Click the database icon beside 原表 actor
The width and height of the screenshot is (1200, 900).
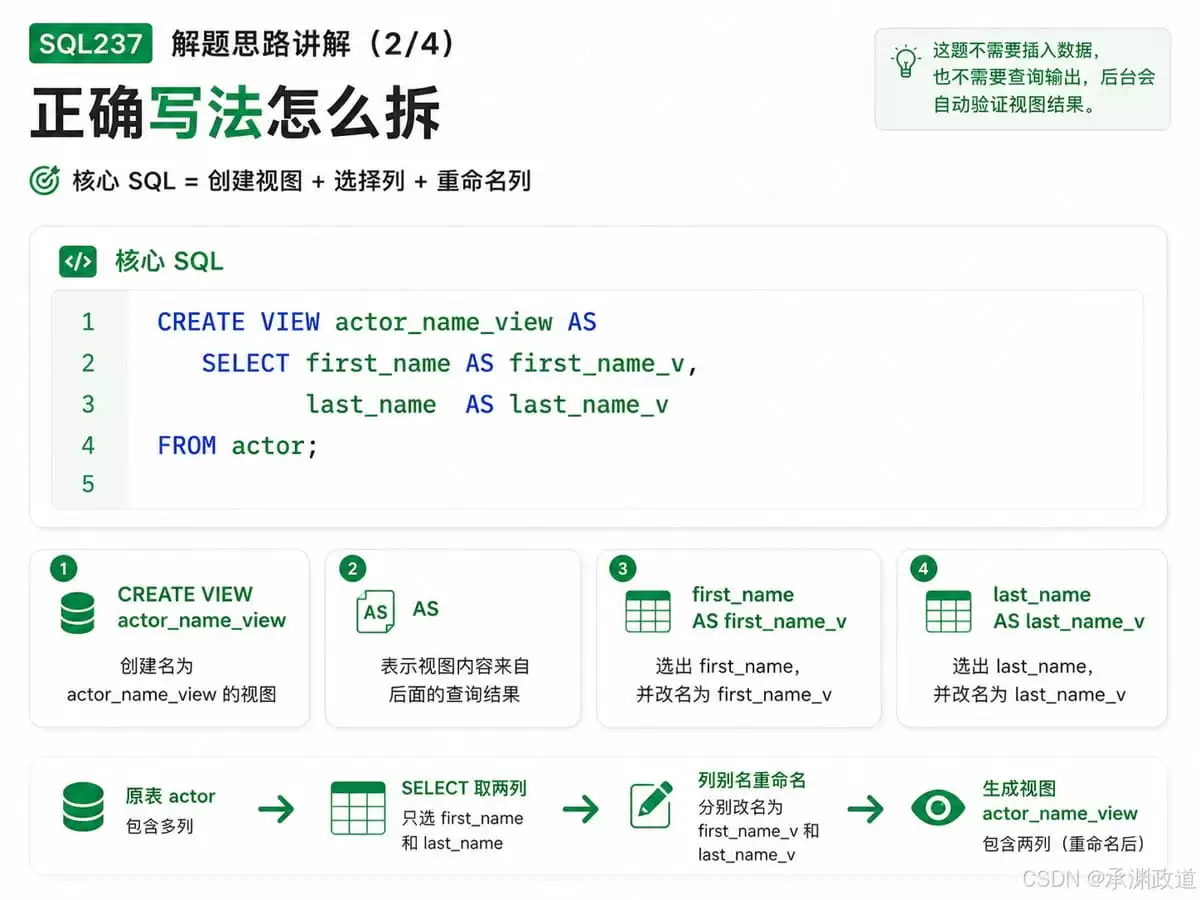pyautogui.click(x=83, y=808)
